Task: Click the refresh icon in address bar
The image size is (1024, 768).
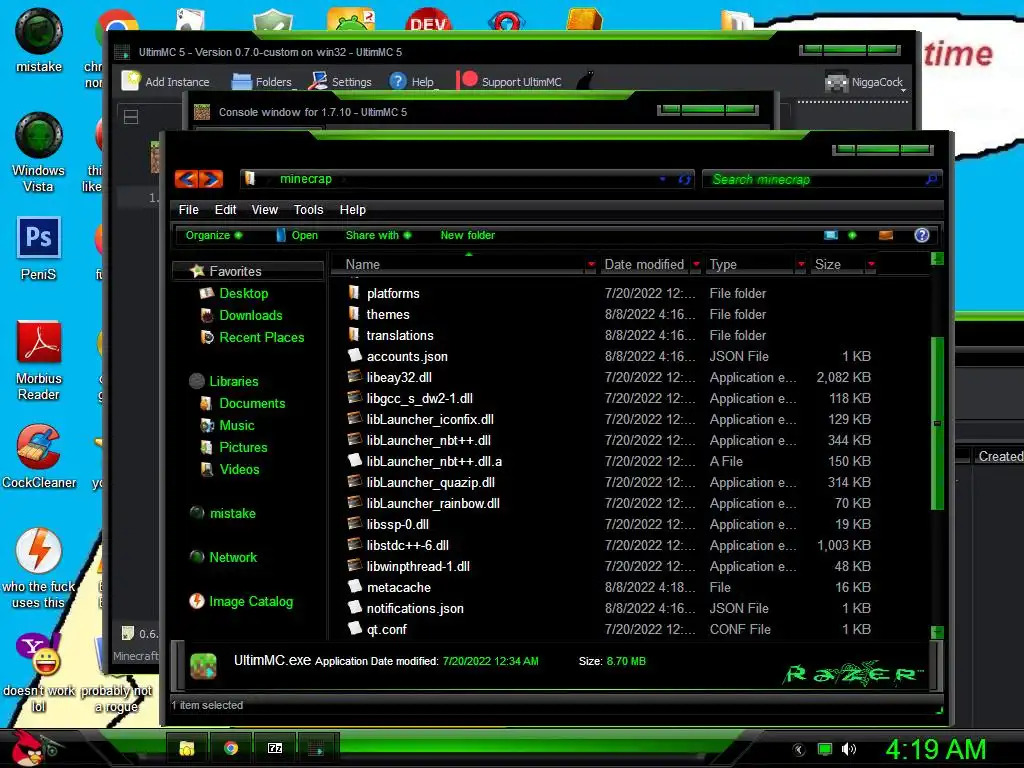Action: (684, 179)
